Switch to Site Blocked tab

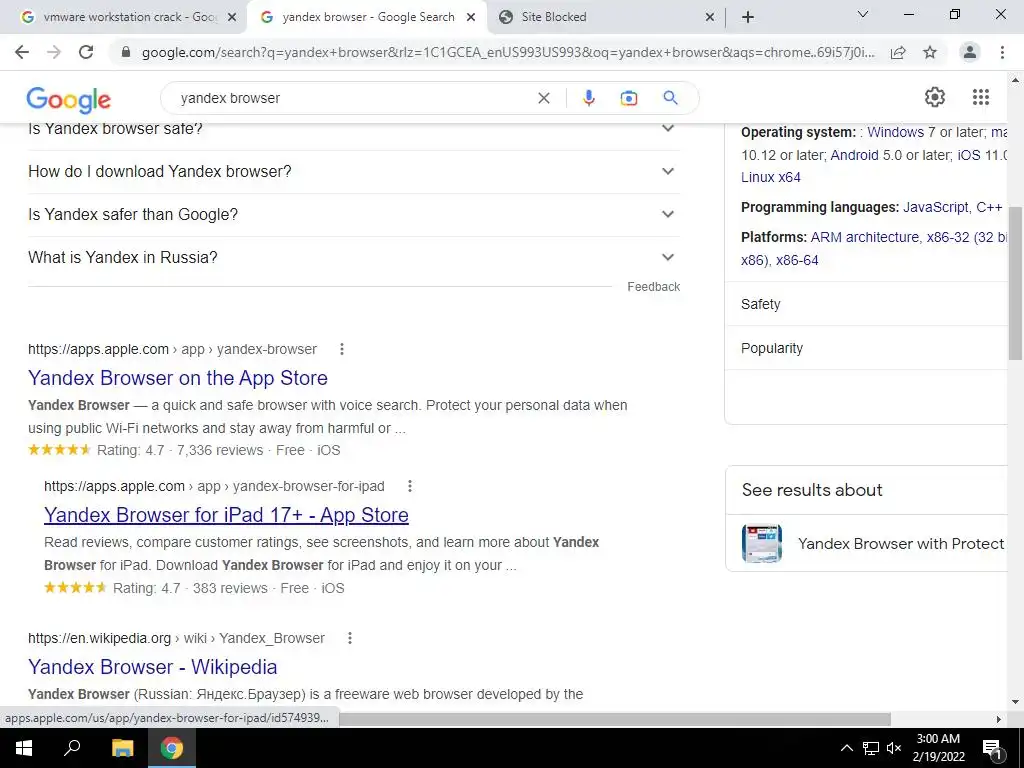[607, 18]
